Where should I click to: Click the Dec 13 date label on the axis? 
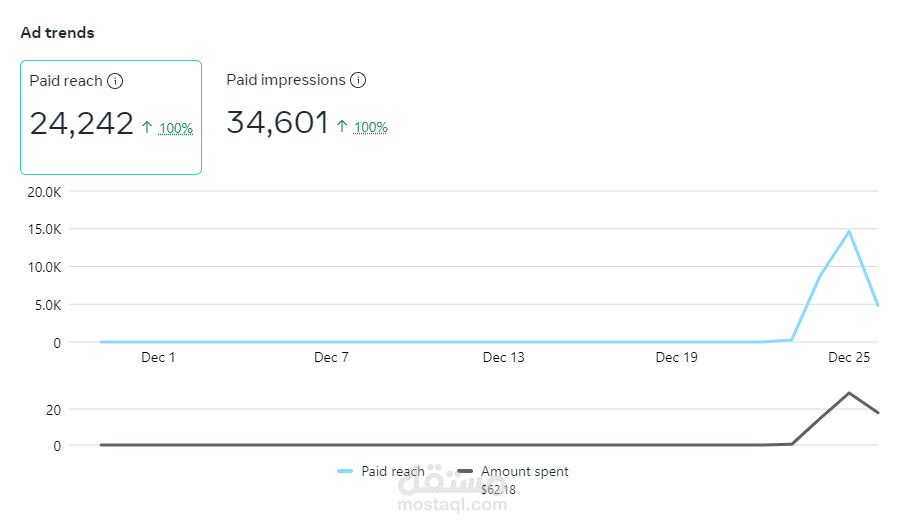point(503,357)
